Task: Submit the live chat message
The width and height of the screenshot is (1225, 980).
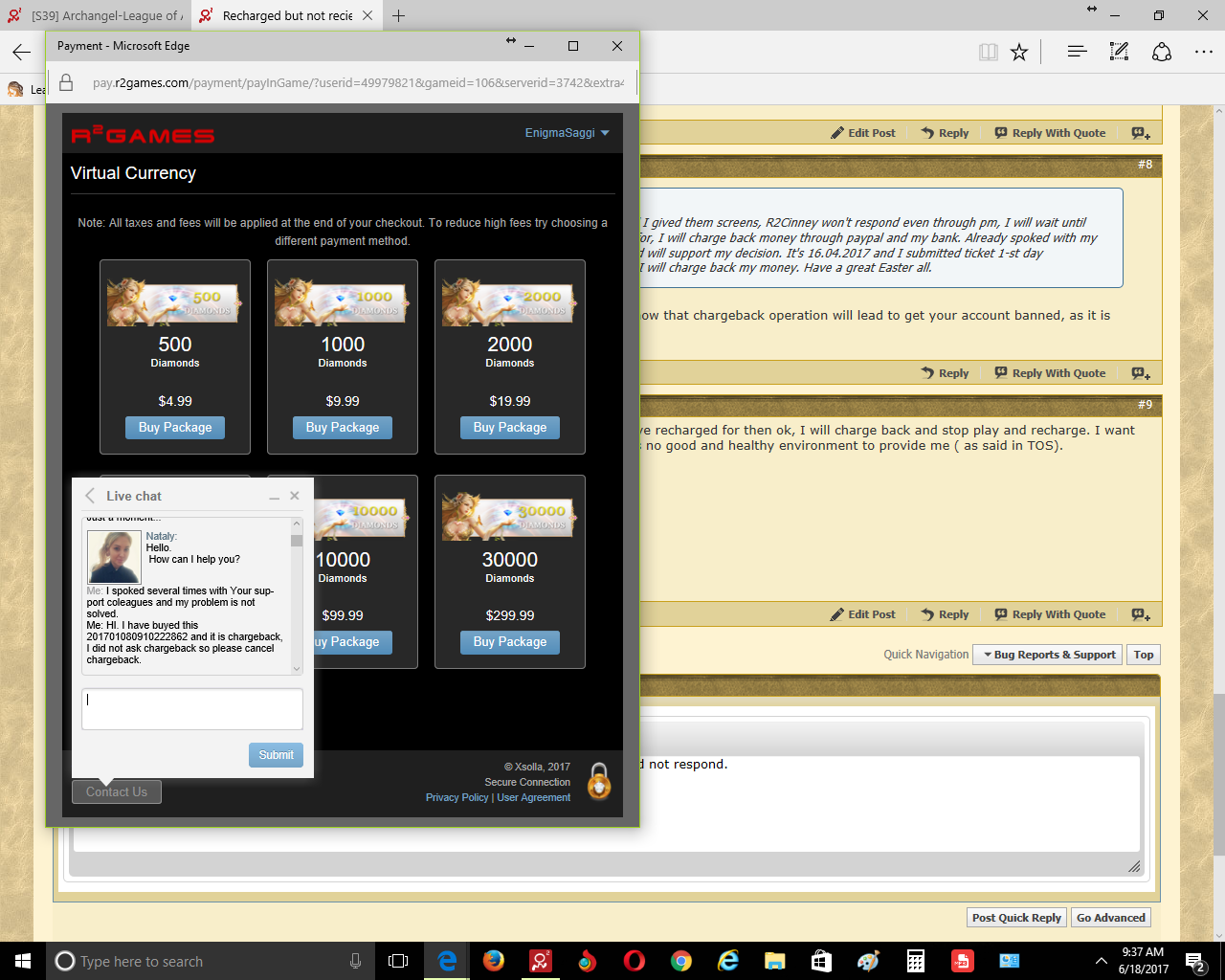Action: [276, 755]
